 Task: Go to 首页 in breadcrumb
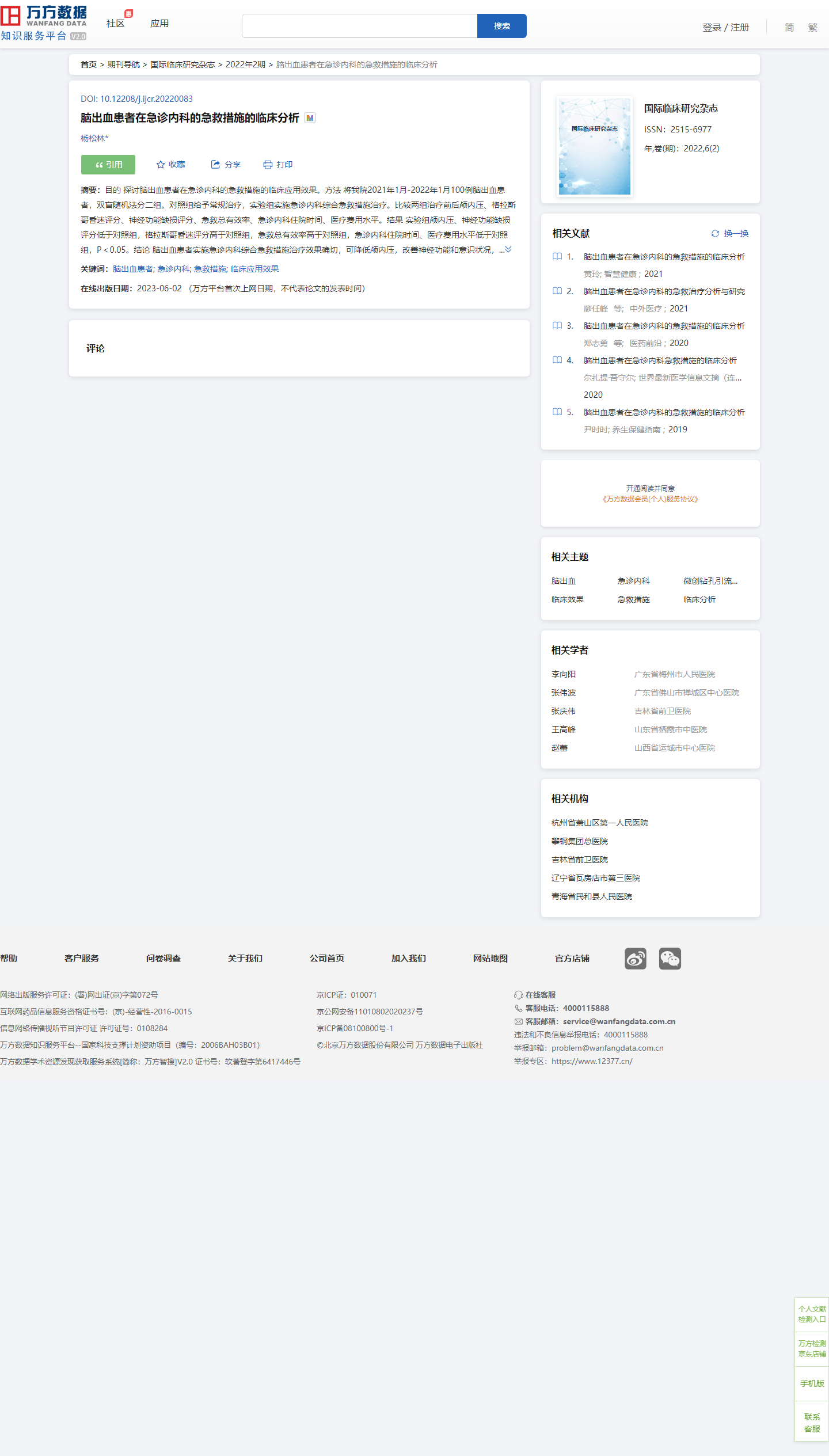pos(89,64)
